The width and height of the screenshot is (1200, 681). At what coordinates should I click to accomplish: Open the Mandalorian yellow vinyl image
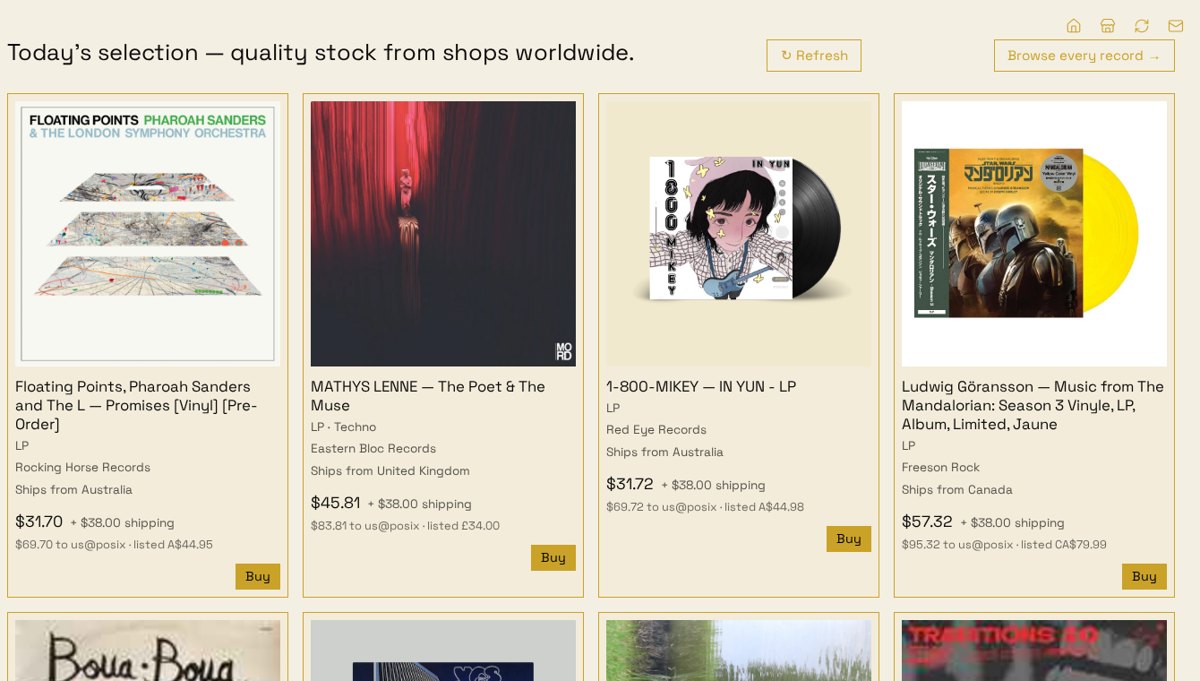(x=1034, y=234)
